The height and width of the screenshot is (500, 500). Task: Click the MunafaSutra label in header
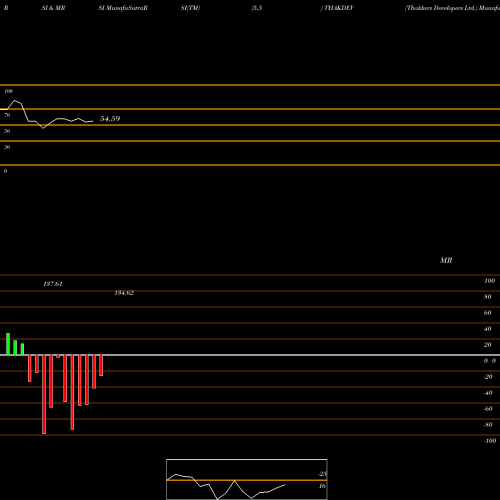[125, 8]
